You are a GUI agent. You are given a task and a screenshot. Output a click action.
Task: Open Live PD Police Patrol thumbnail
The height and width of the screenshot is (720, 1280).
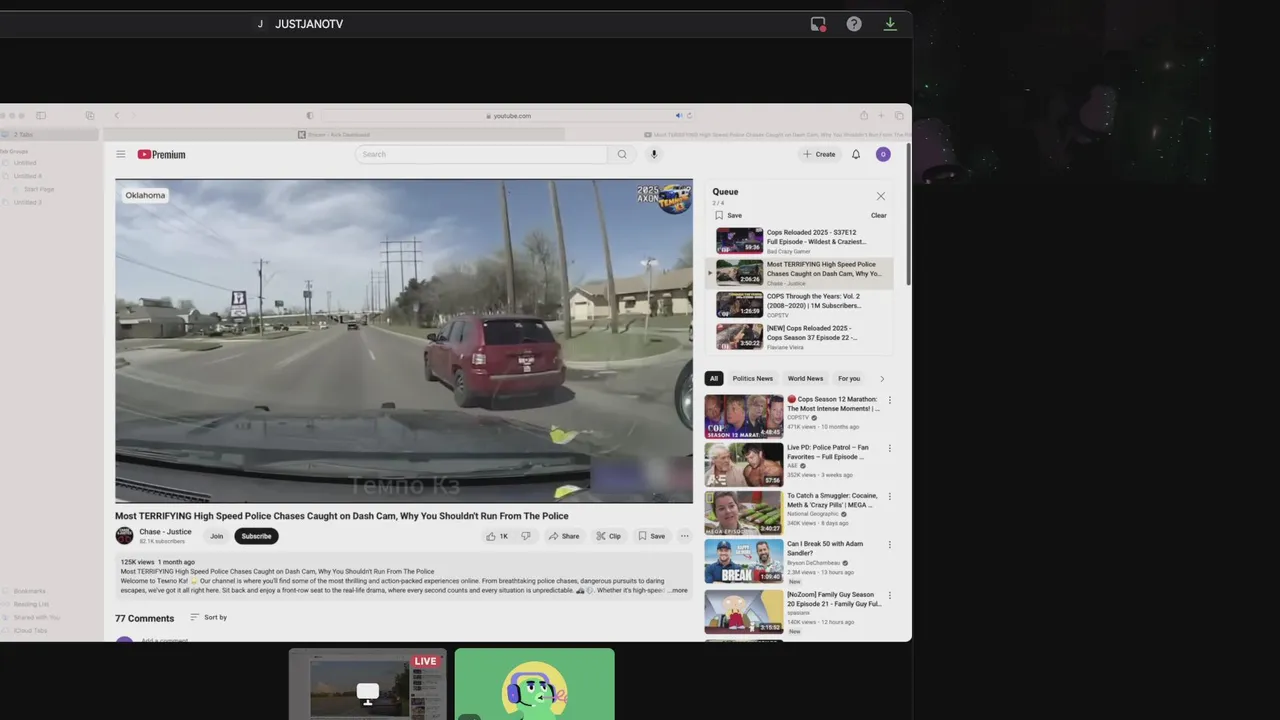click(x=744, y=464)
